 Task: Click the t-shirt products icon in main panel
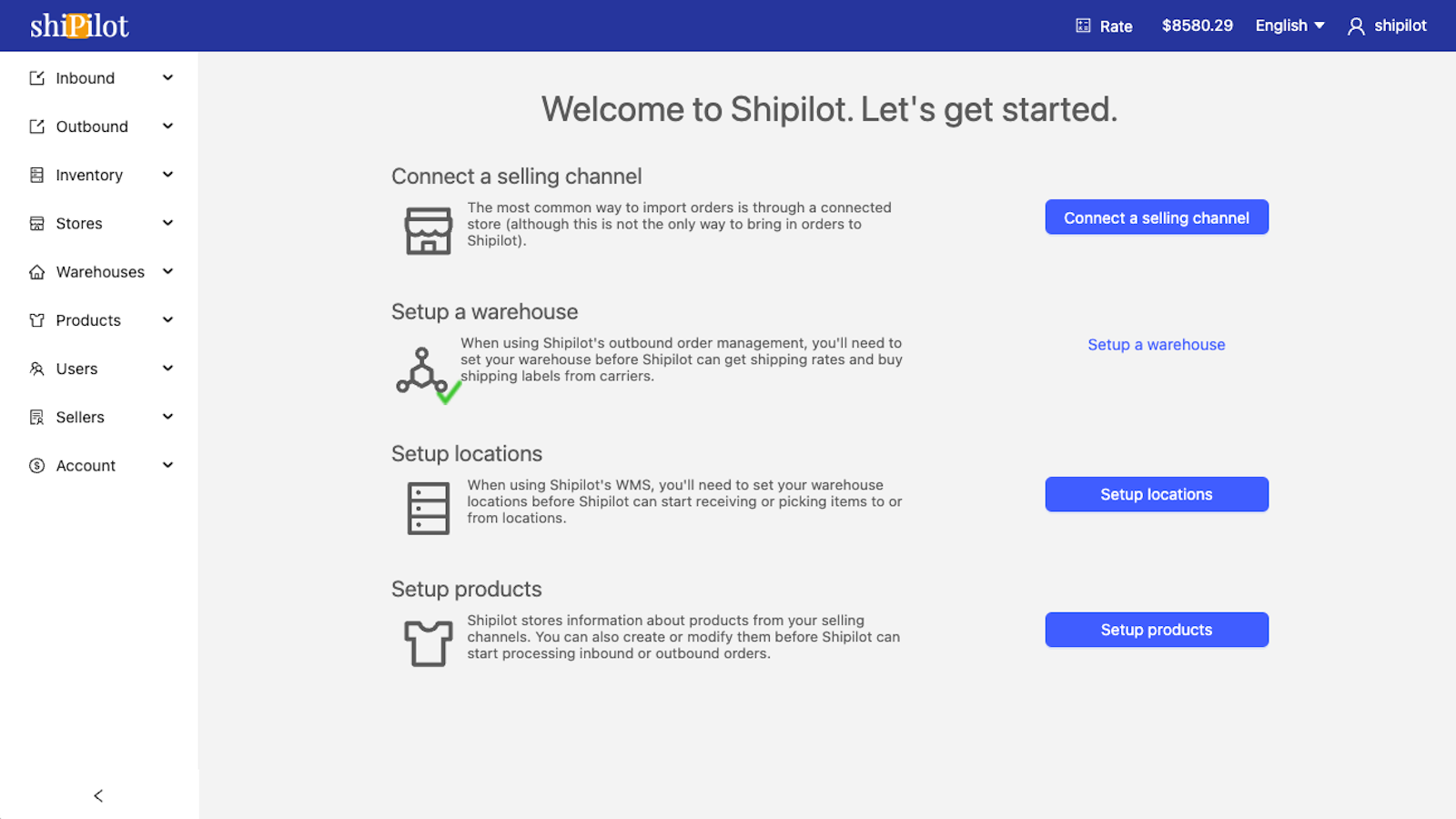click(428, 643)
